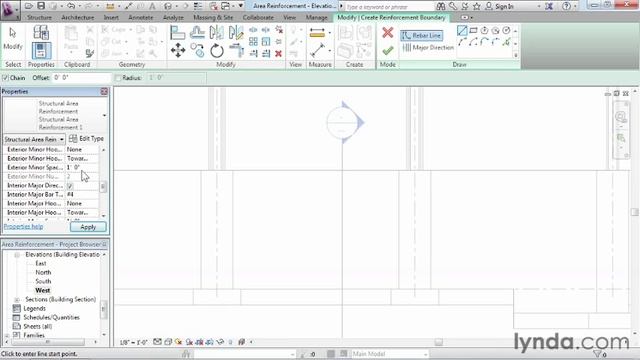Open the Massing & Site tab
The height and width of the screenshot is (360, 640).
click(213, 18)
